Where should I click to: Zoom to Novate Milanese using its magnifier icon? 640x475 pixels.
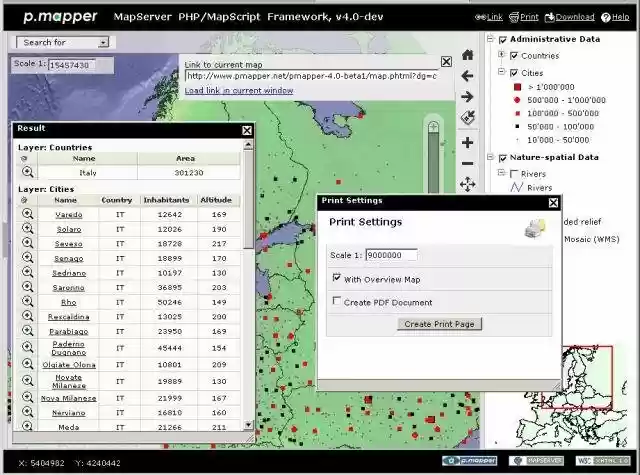(x=27, y=381)
